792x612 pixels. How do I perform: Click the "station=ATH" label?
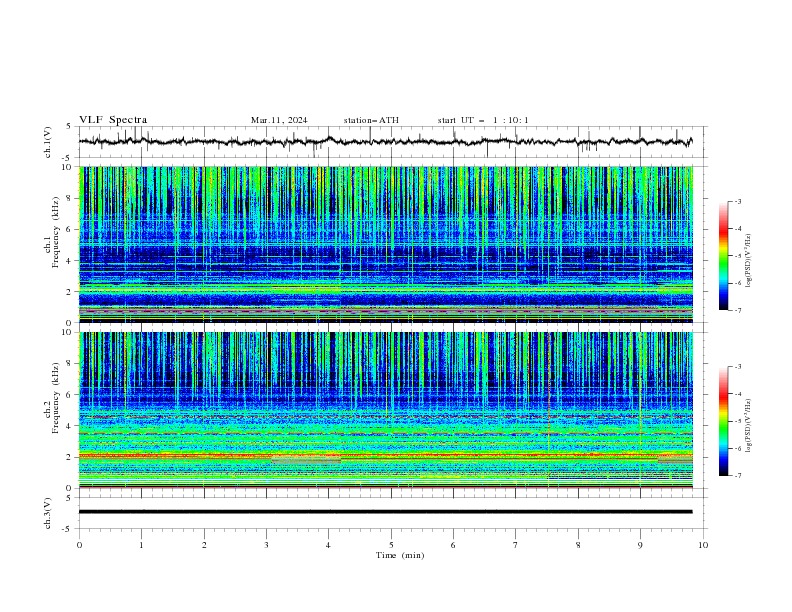pos(371,120)
